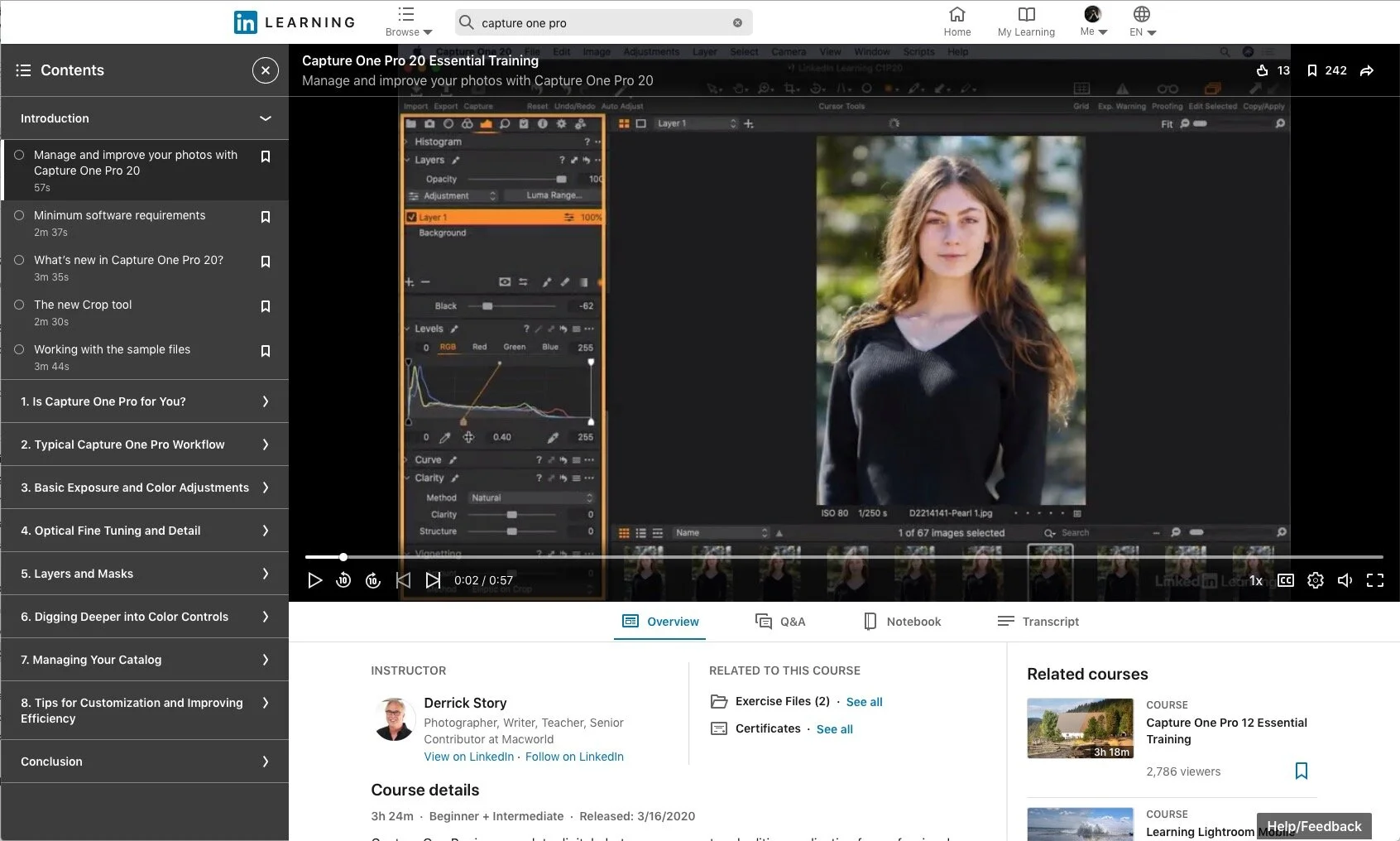Go to Home
The width and height of the screenshot is (1400, 841).
(x=957, y=22)
